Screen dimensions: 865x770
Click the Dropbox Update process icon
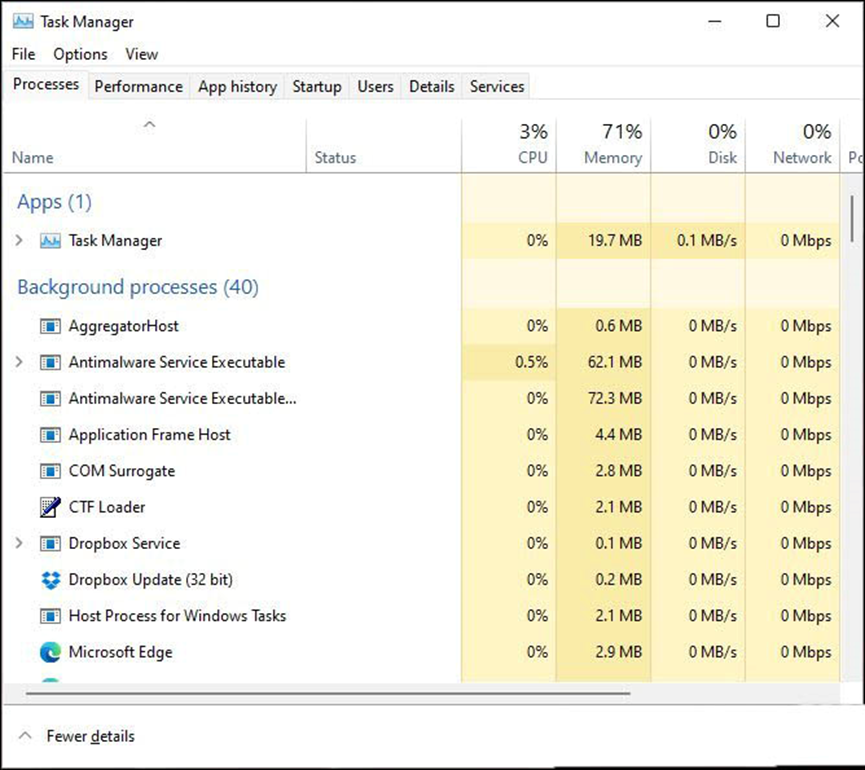(50, 580)
